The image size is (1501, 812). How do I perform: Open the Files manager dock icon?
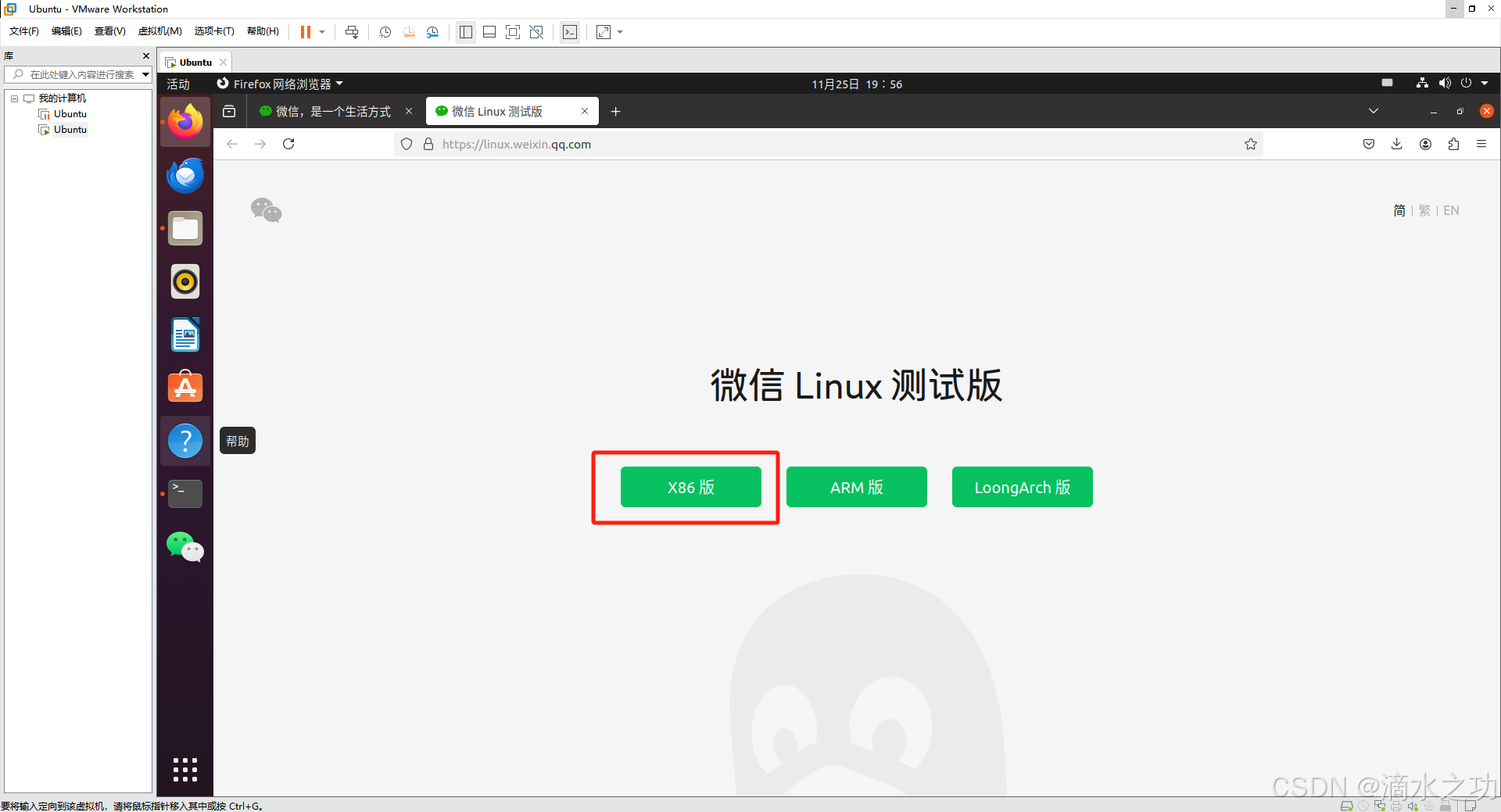pyautogui.click(x=185, y=228)
